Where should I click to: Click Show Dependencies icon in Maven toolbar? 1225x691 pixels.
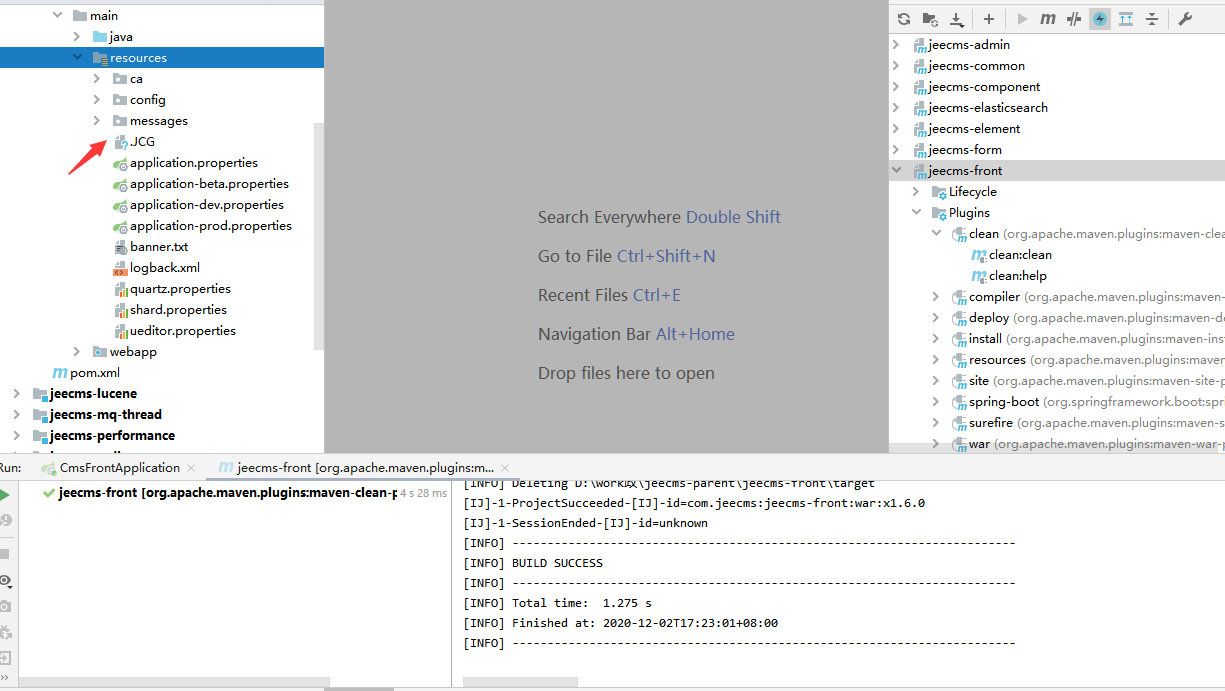click(1126, 19)
